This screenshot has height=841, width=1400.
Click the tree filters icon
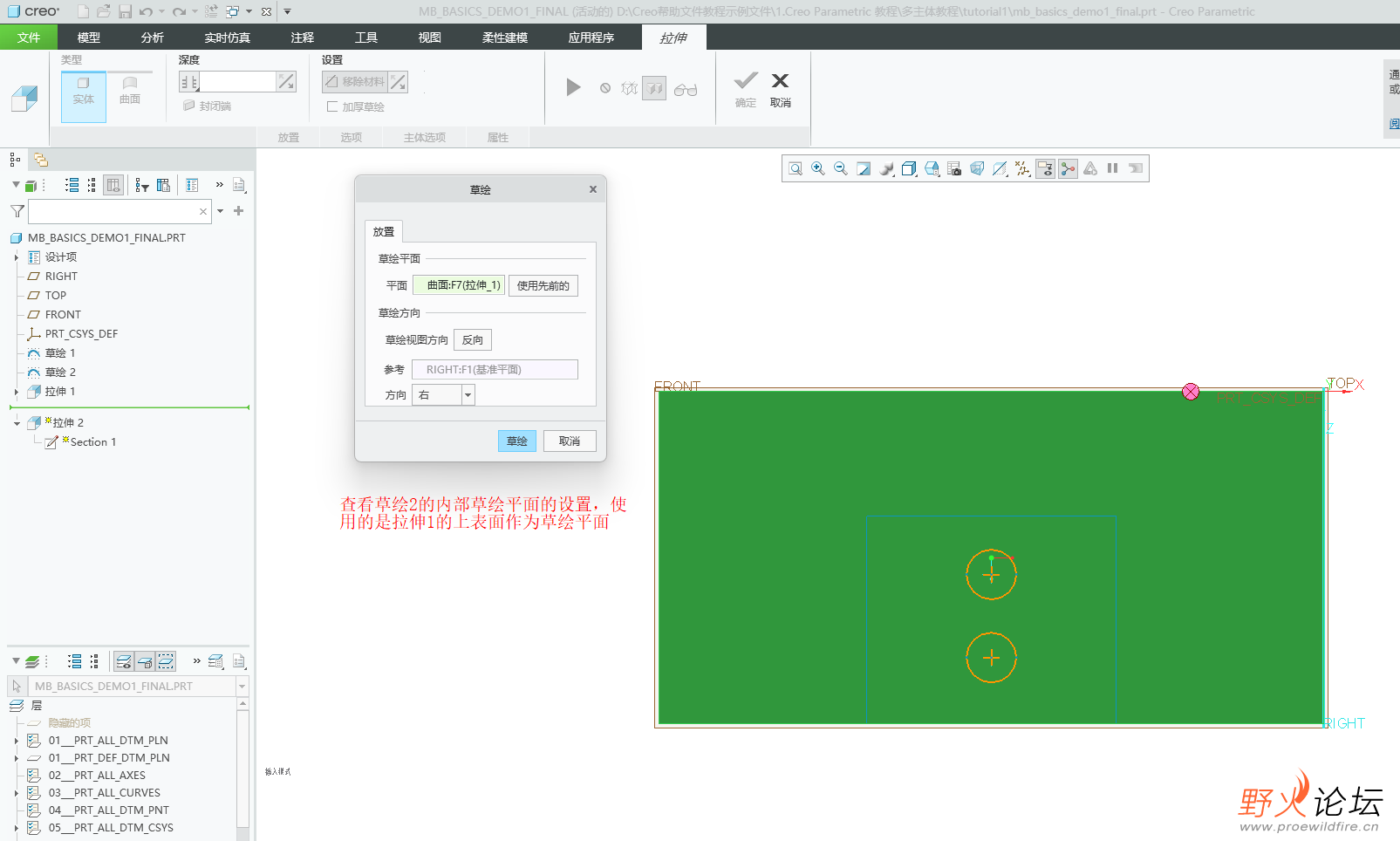tap(142, 185)
